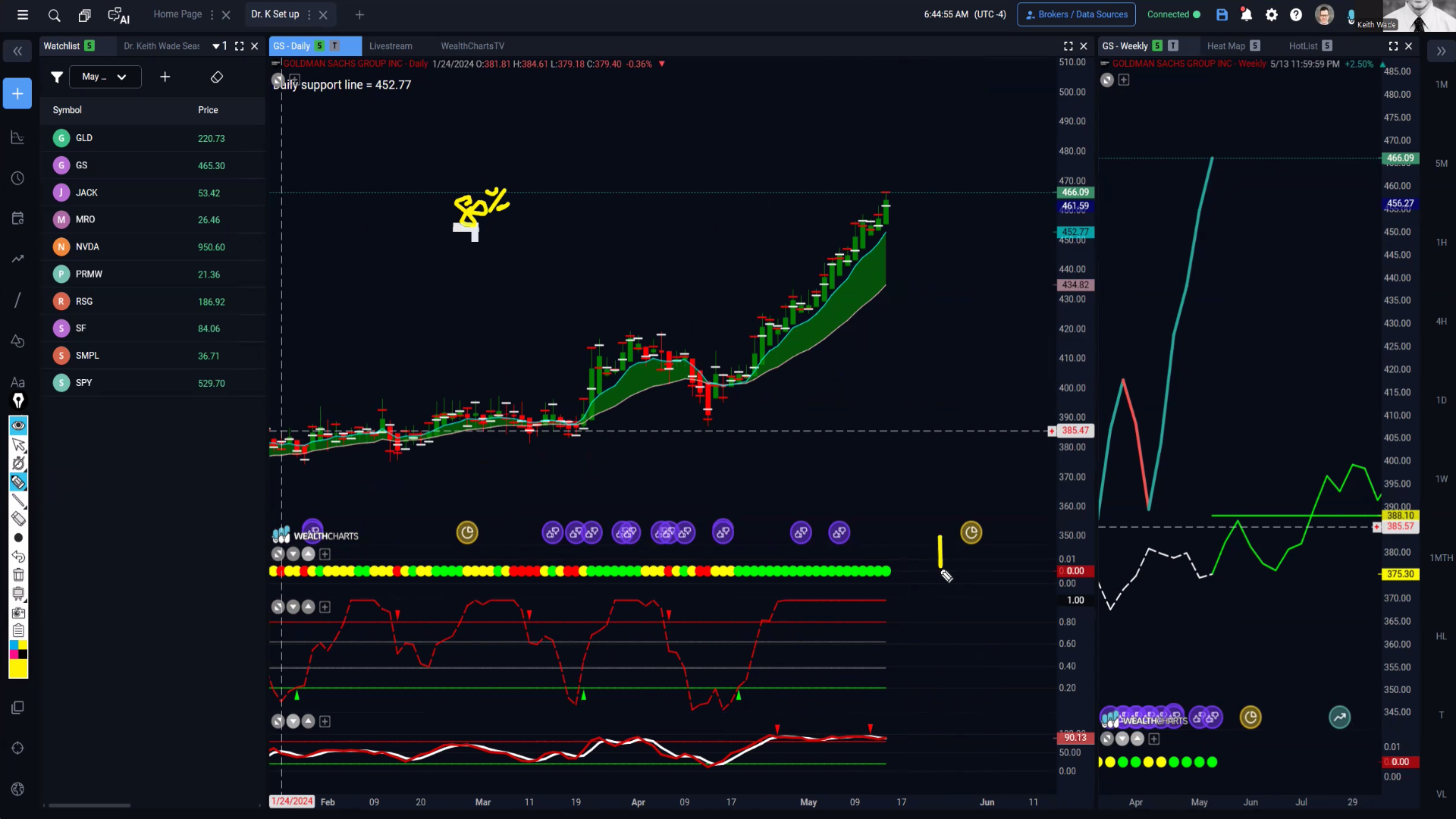The height and width of the screenshot is (819, 1456).
Task: Select the Aa text annotation tool
Action: [17, 382]
